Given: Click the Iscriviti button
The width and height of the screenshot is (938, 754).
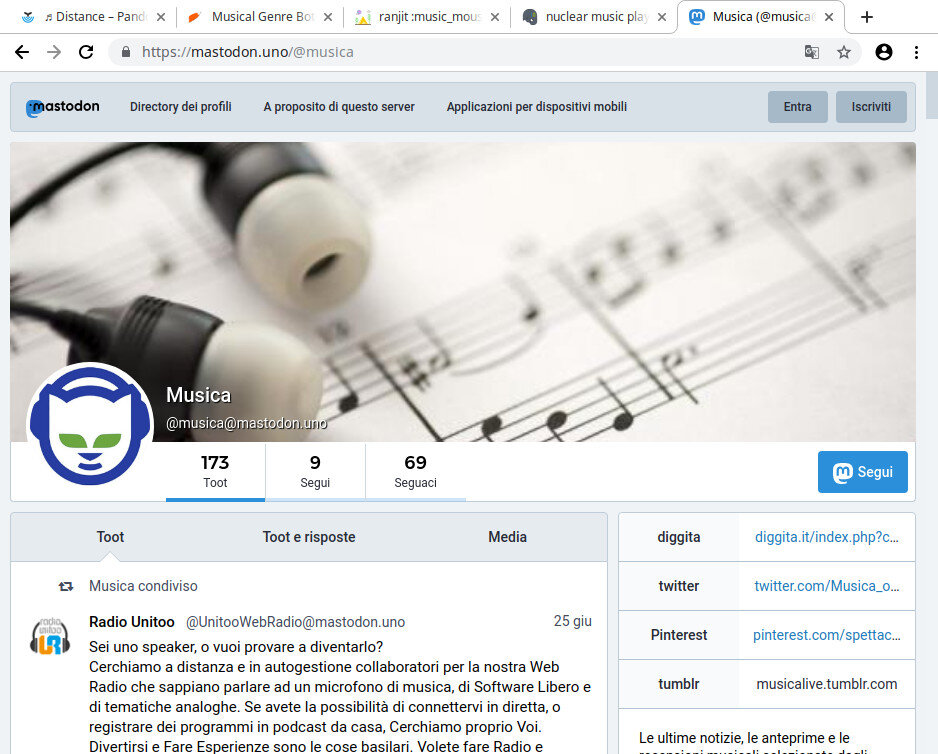Looking at the screenshot, I should [x=870, y=107].
